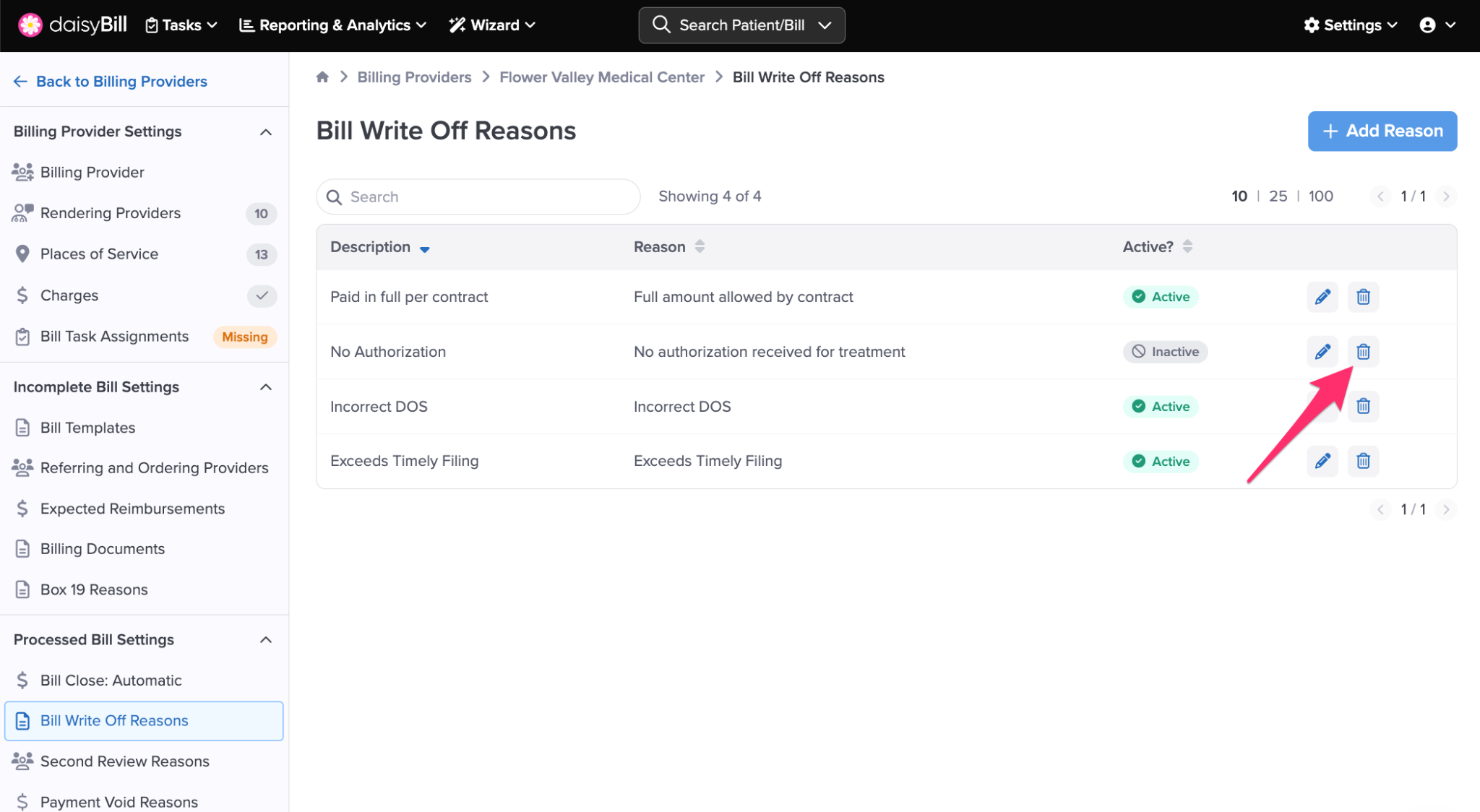Click trash icon for Exceeds Timely Filing
This screenshot has height=812, width=1480.
(x=1363, y=461)
